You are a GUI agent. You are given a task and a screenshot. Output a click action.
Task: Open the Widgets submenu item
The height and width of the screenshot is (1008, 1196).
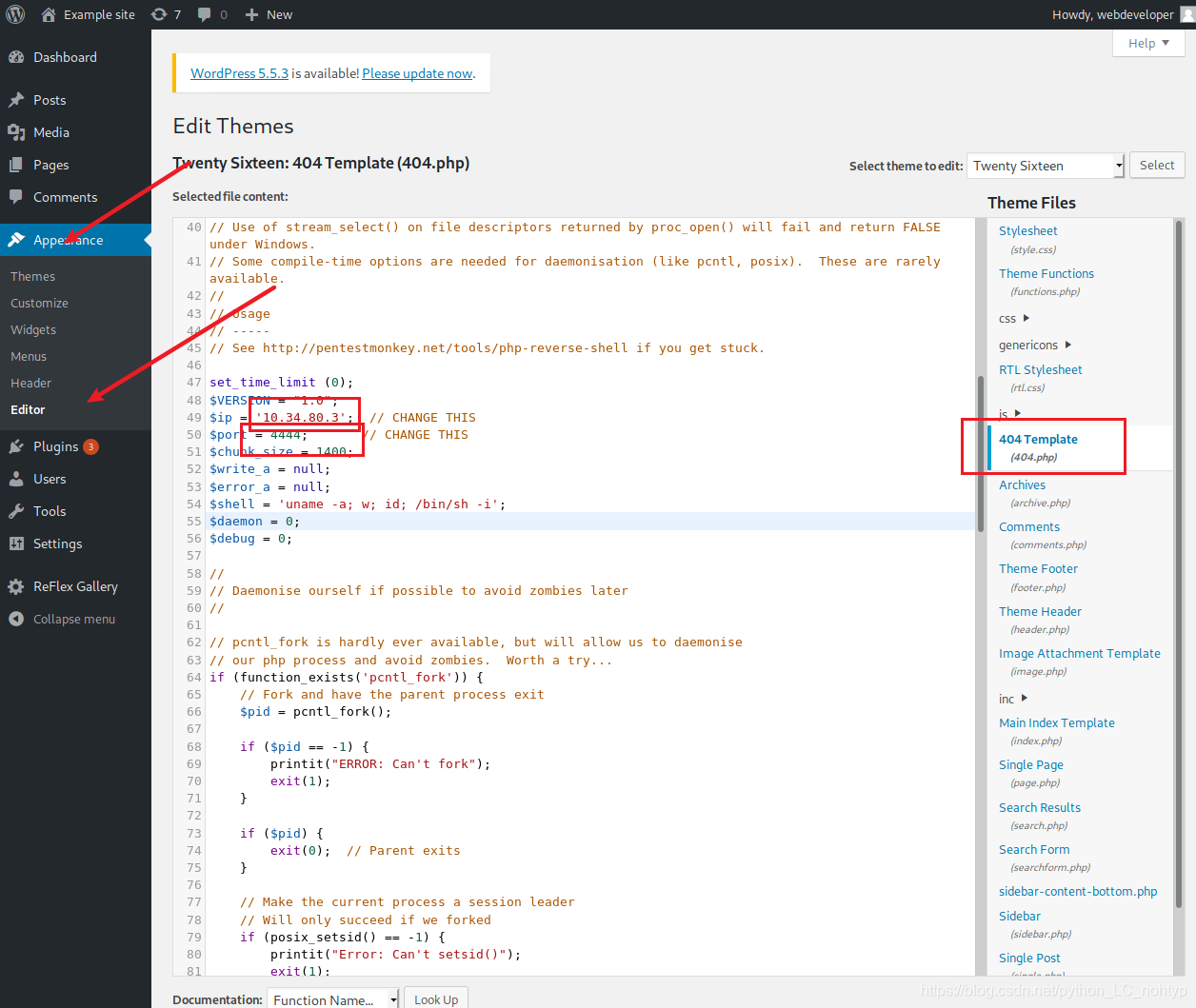click(x=33, y=329)
